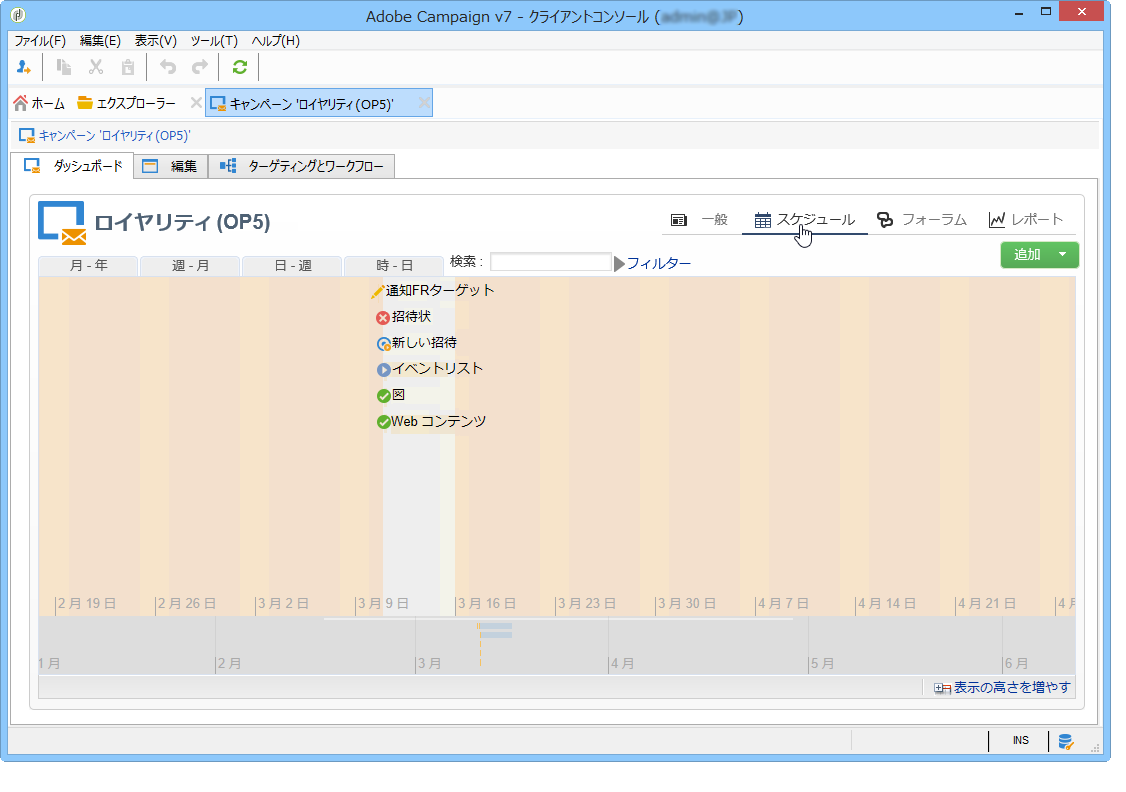Open the ファイル(F) menu
The height and width of the screenshot is (792, 1126).
40,41
